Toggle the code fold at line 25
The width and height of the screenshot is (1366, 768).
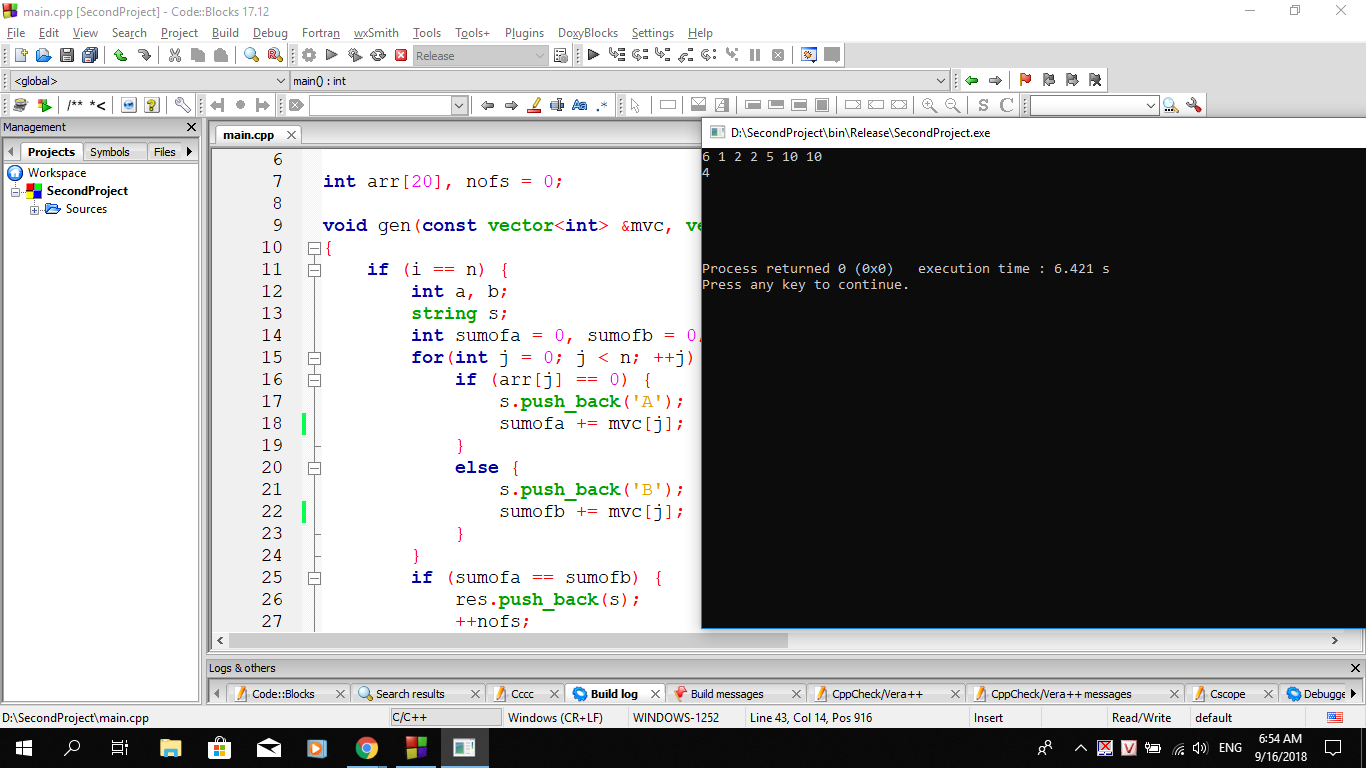click(314, 578)
